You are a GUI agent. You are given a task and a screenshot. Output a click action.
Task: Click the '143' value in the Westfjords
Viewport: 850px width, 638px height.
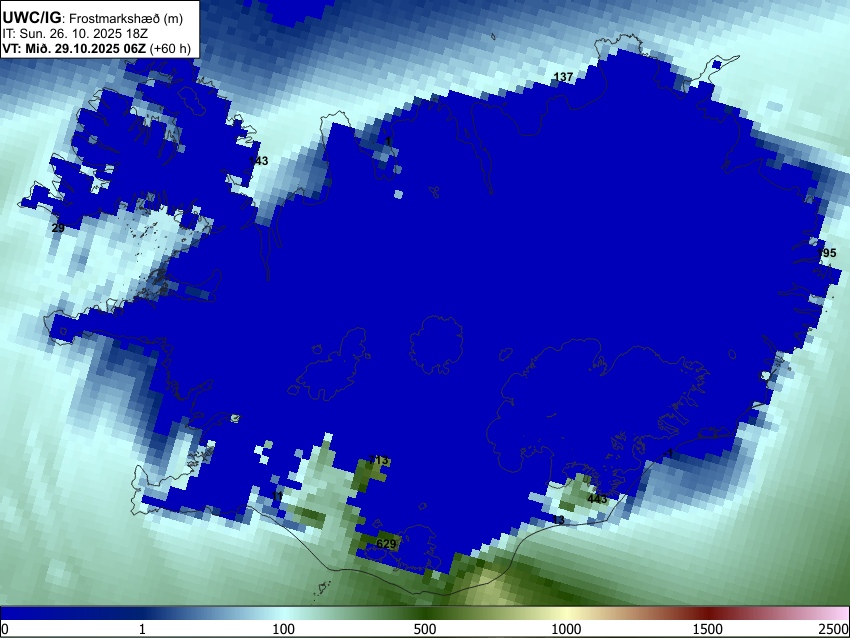(x=259, y=161)
